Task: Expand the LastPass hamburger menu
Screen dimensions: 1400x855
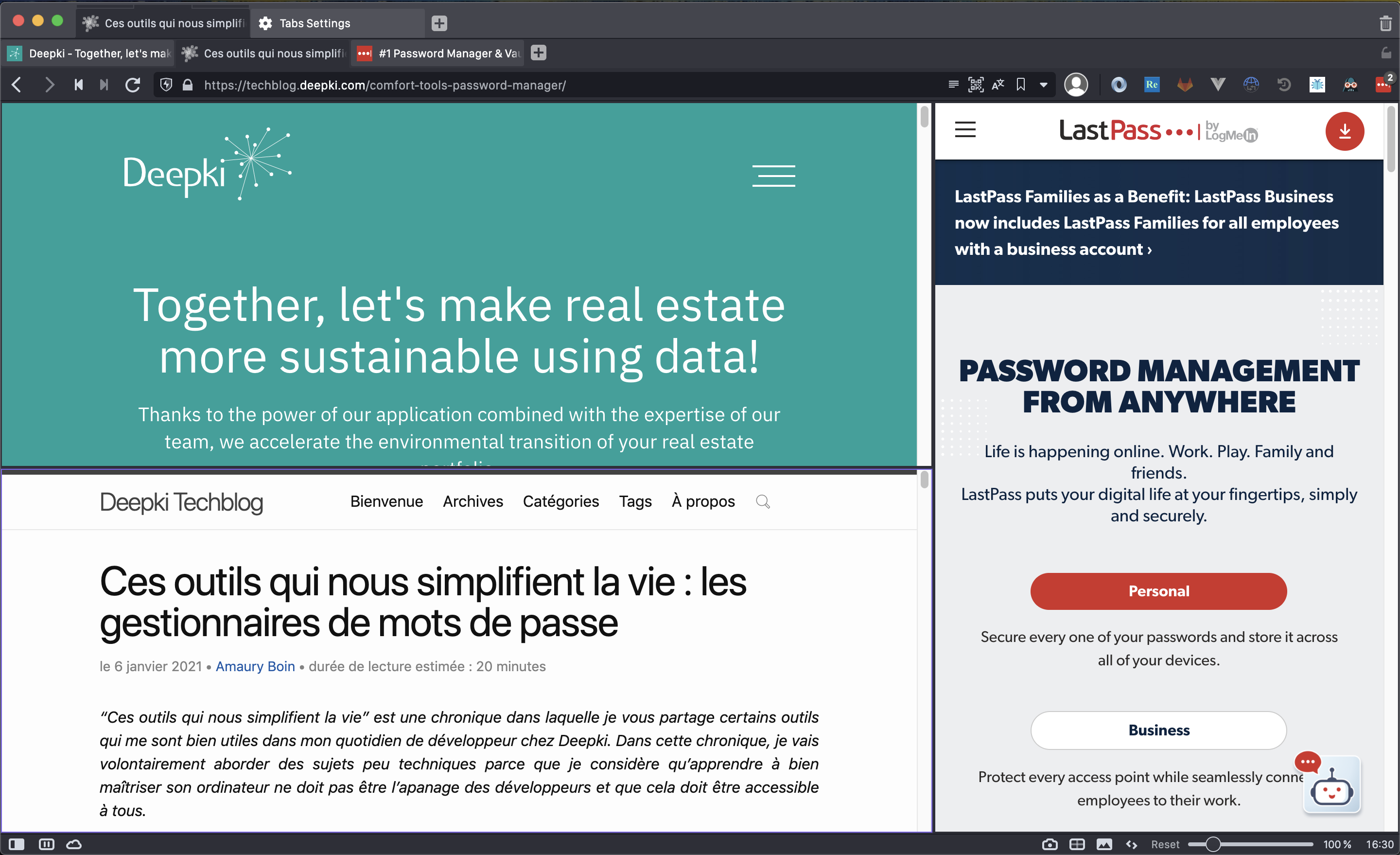Action: pos(965,130)
